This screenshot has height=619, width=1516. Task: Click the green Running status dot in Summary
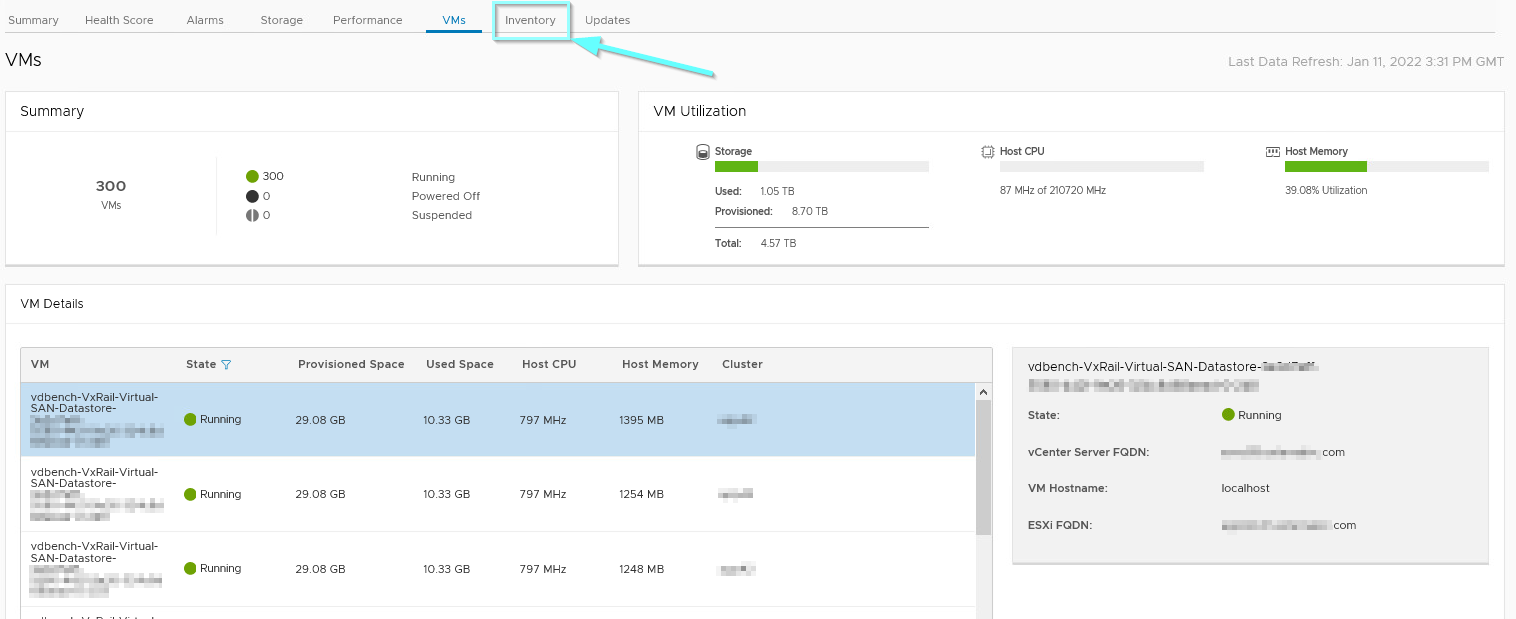[252, 177]
